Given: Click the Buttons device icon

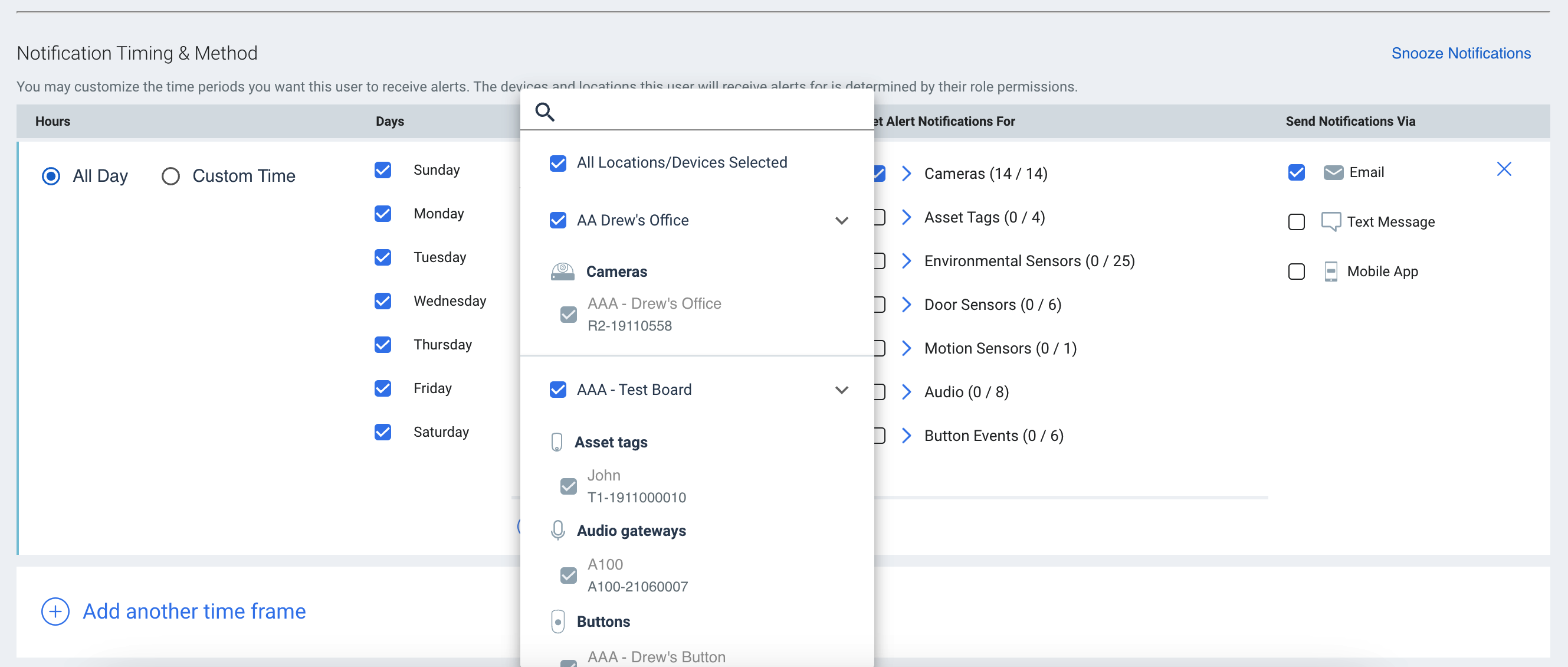Looking at the screenshot, I should [557, 622].
